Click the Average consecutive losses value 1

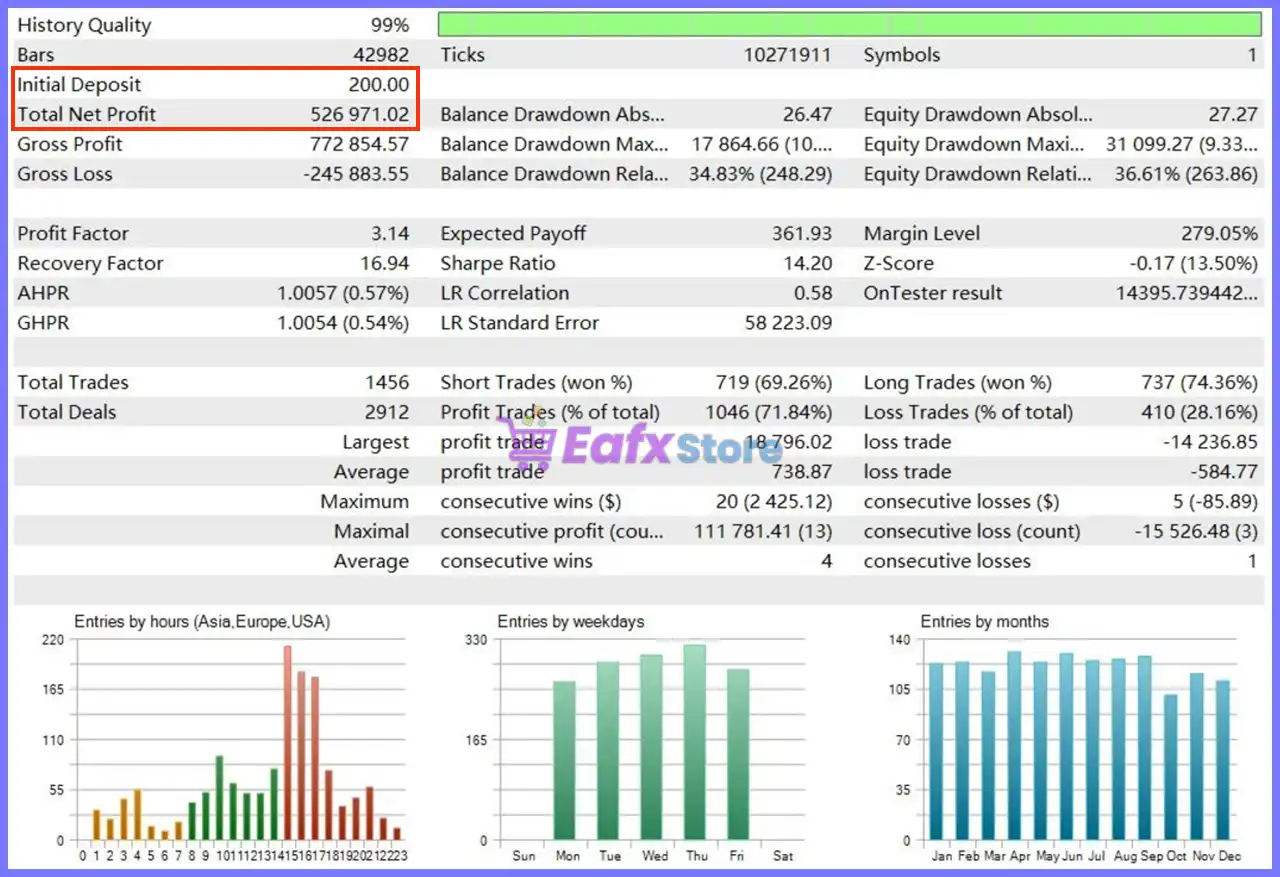coord(1252,561)
